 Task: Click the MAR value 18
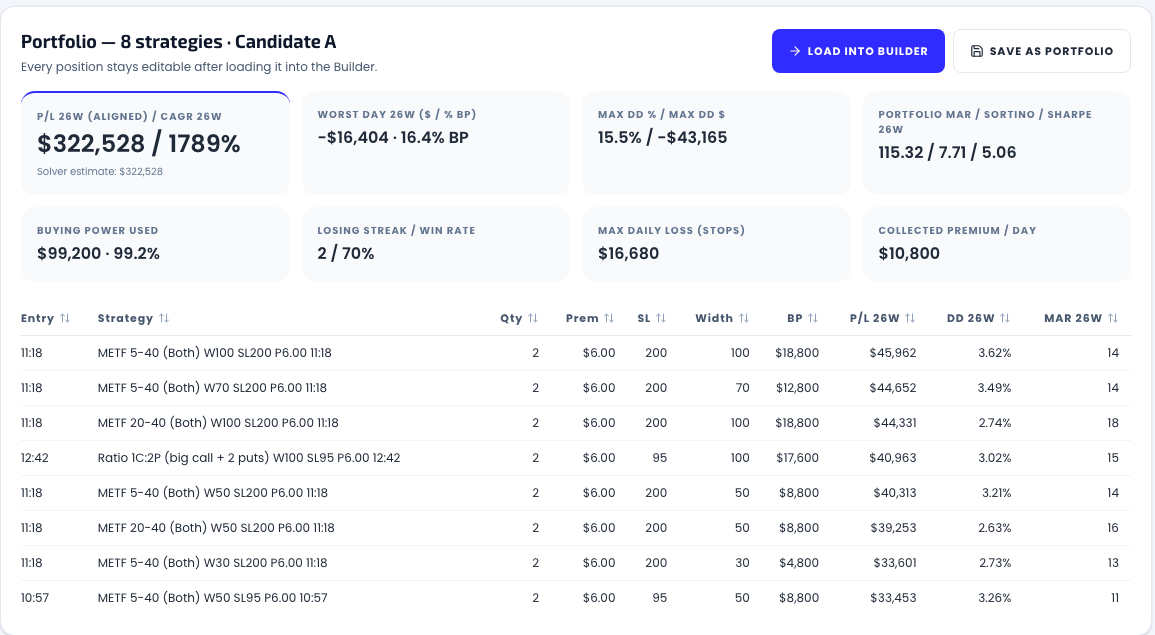click(1112, 423)
